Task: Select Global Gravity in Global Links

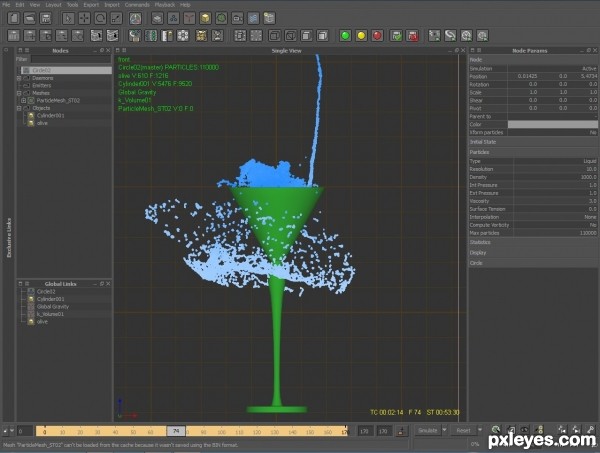Action: click(x=53, y=307)
